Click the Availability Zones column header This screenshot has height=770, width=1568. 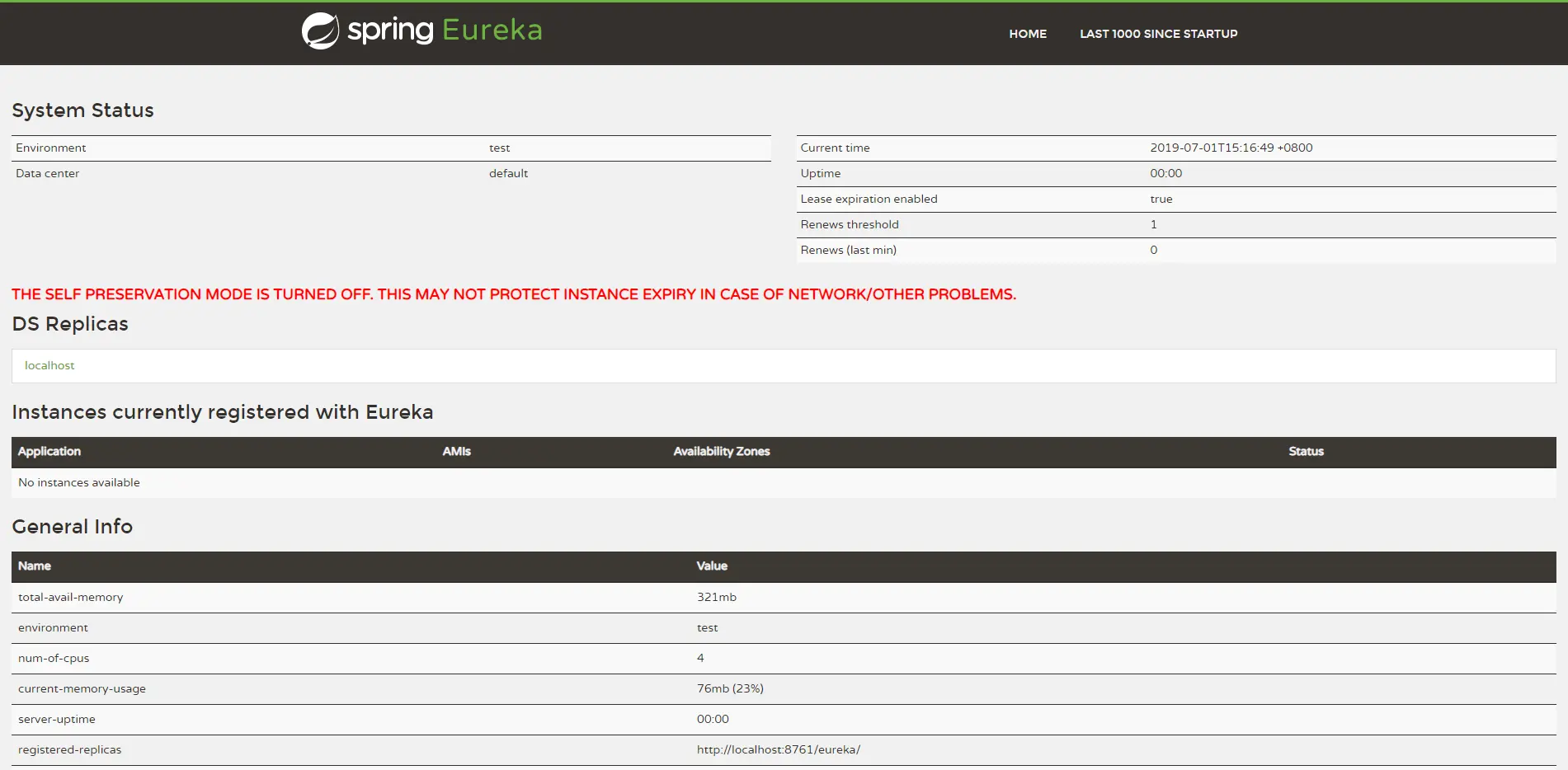[722, 451]
